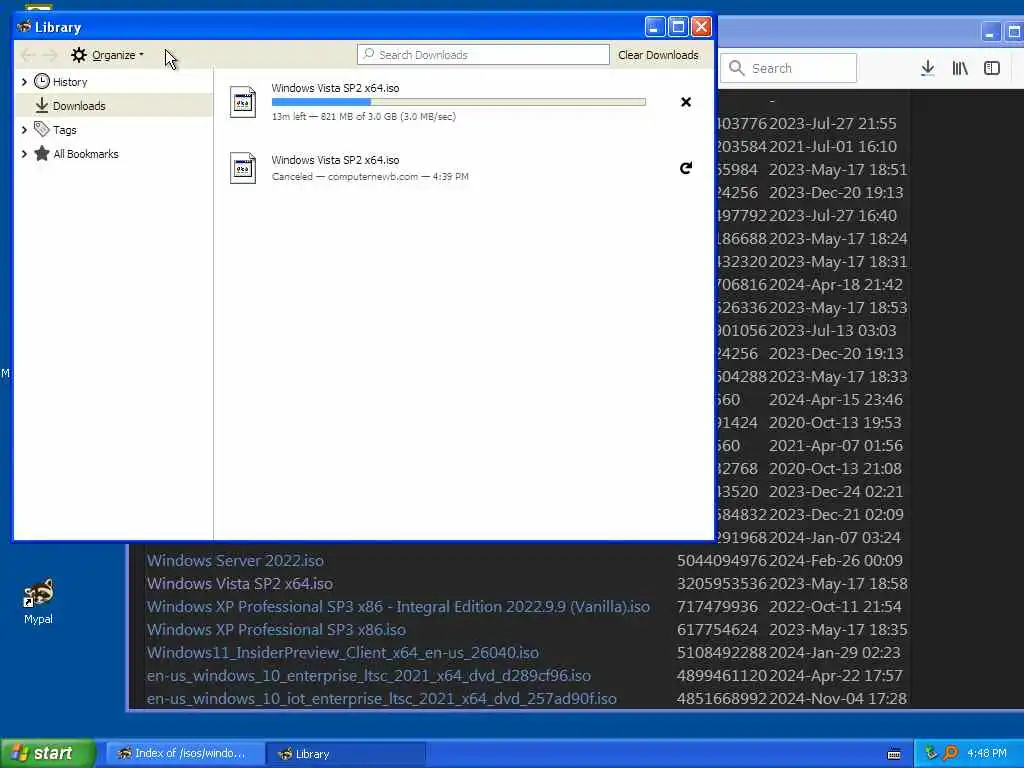Image resolution: width=1024 pixels, height=768 pixels.
Task: Click the file icon of the downloading ISO
Action: coord(243,102)
